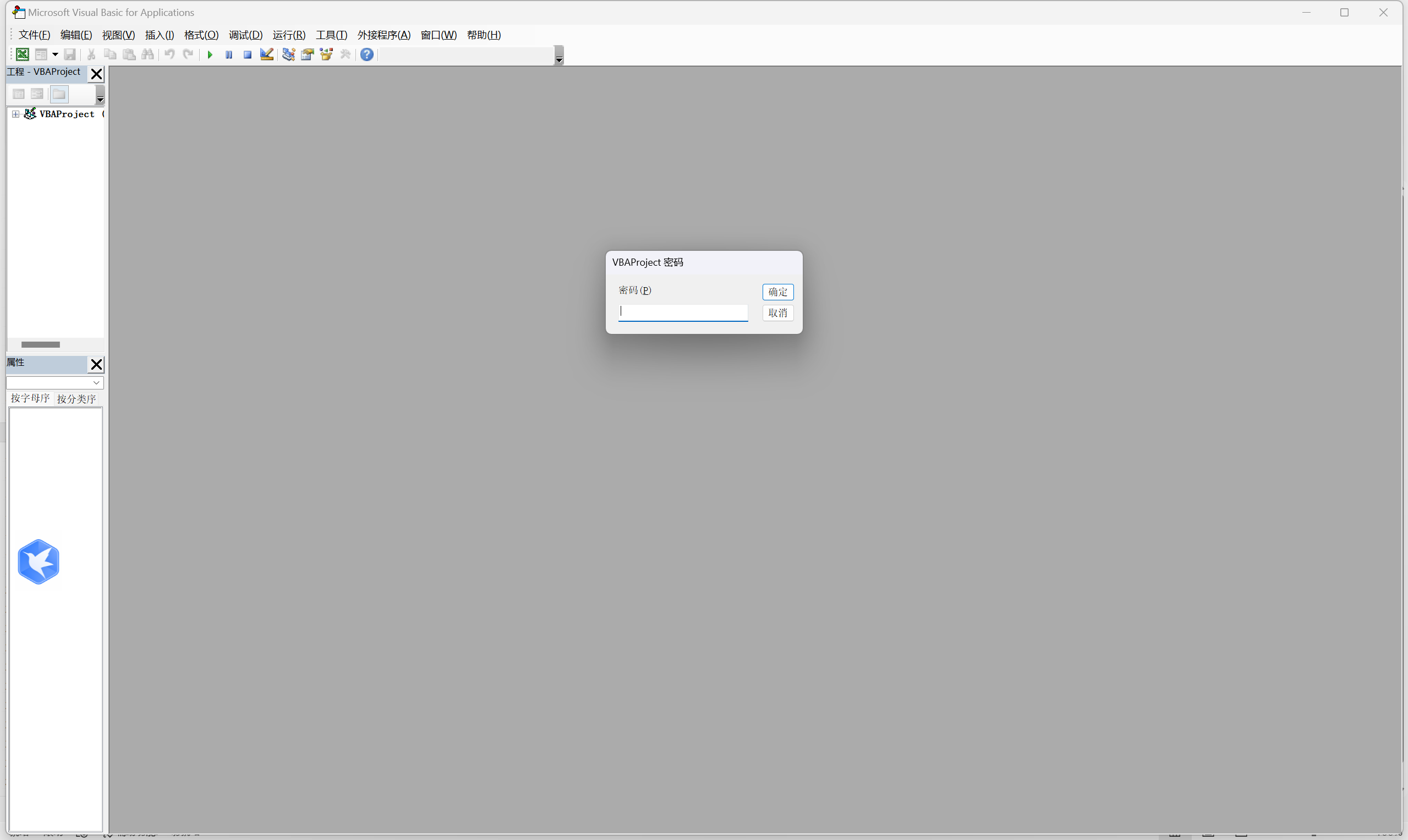
Task: Open the Properties object combo box
Action: [x=54, y=383]
